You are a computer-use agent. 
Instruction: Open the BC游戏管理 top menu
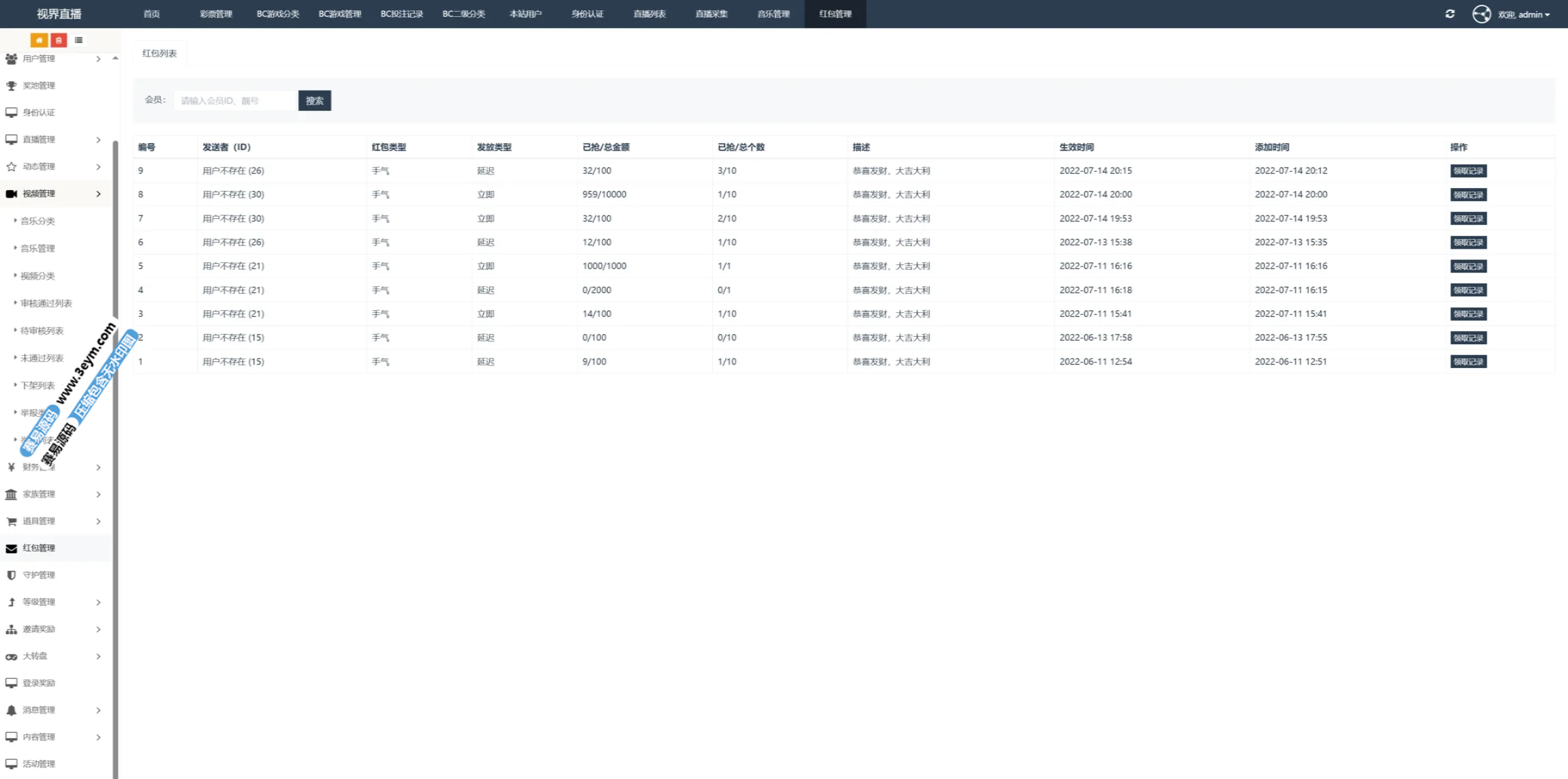[339, 14]
